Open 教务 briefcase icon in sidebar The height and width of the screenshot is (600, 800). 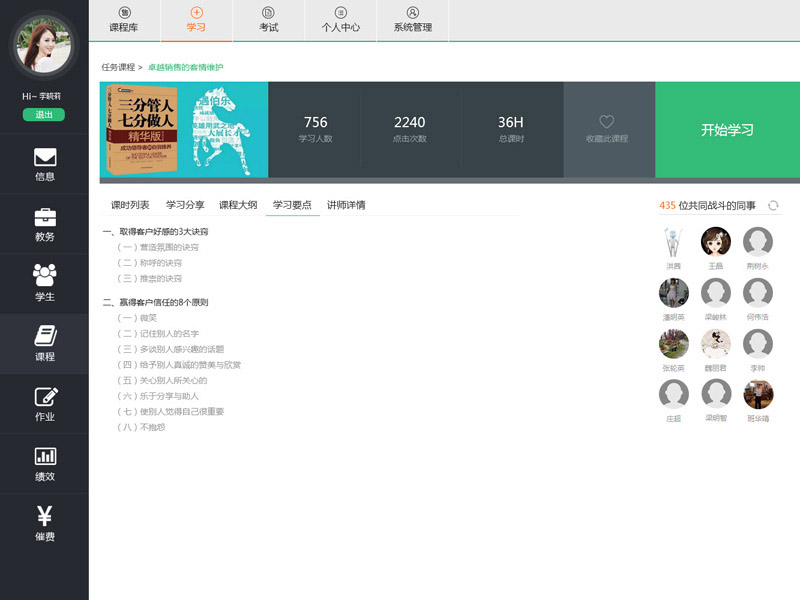point(44,217)
